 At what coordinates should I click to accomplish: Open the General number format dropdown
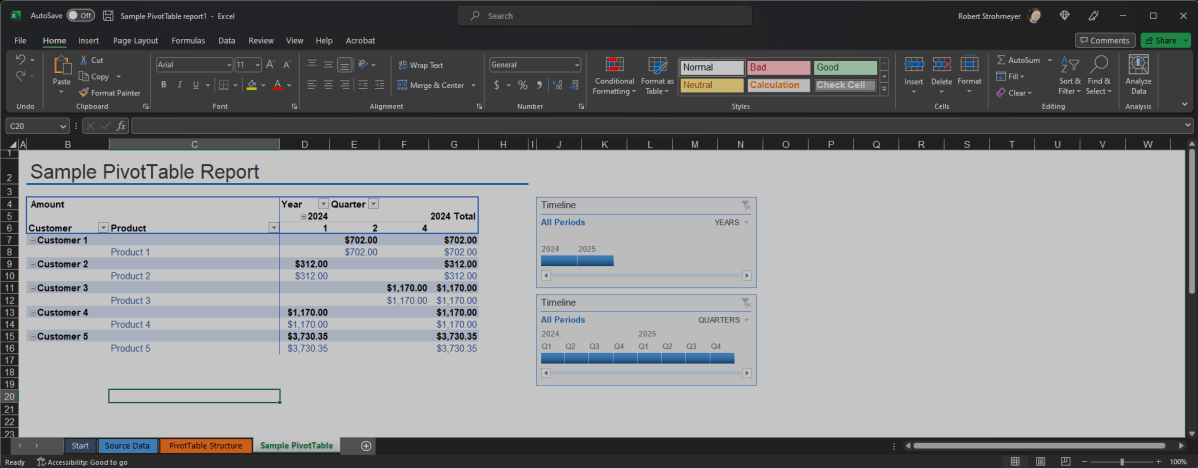click(x=577, y=65)
